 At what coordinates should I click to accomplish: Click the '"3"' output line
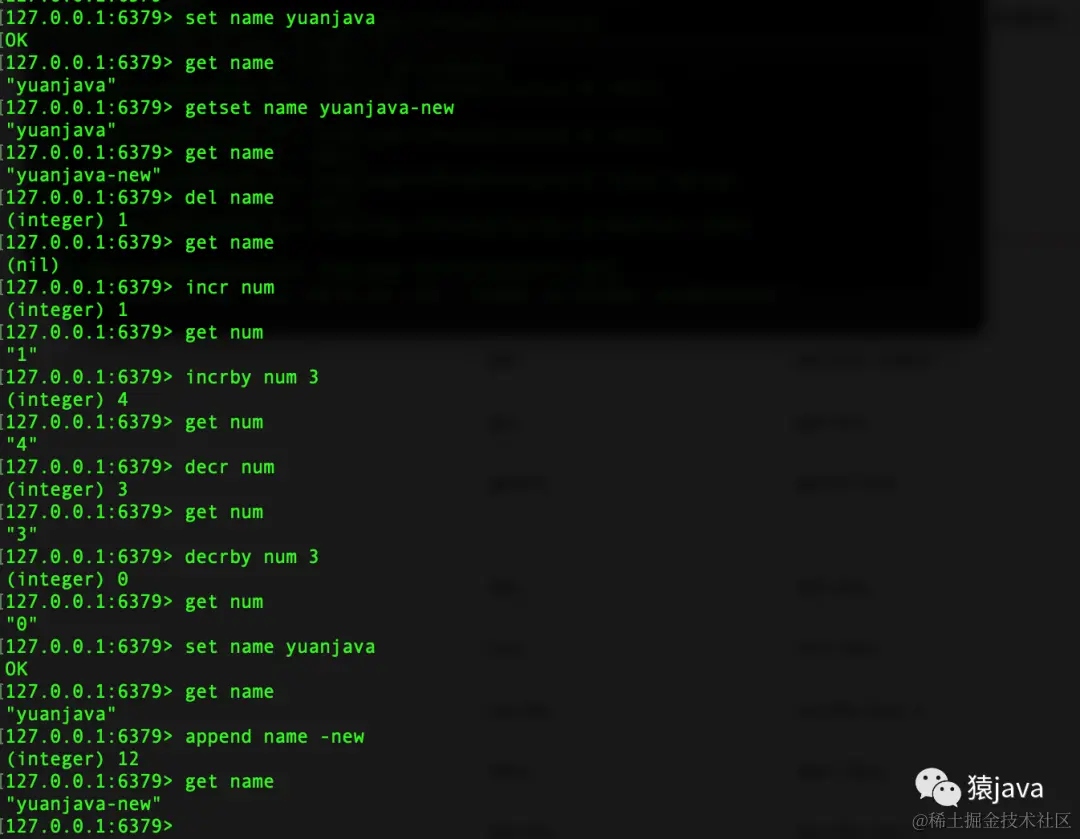pyautogui.click(x=21, y=534)
